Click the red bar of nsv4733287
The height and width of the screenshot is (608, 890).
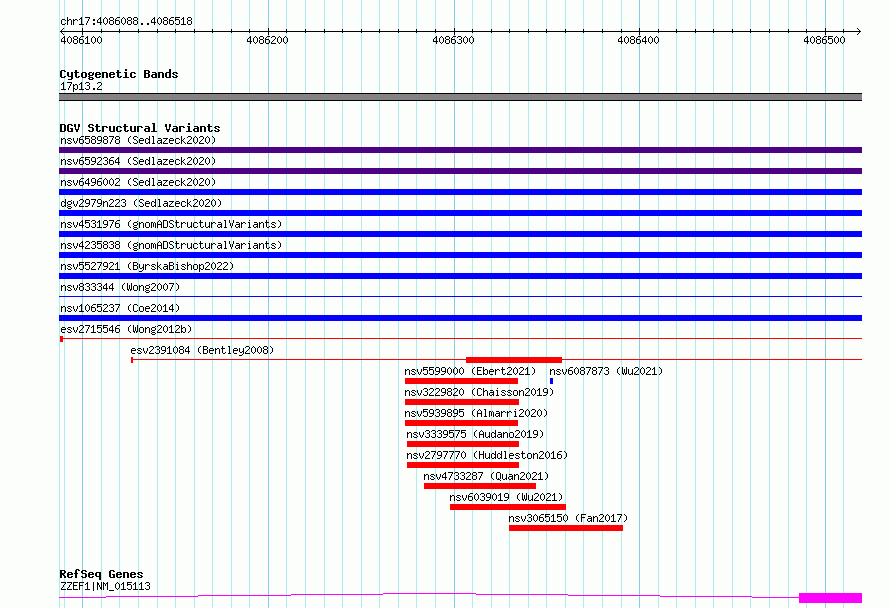tap(480, 486)
